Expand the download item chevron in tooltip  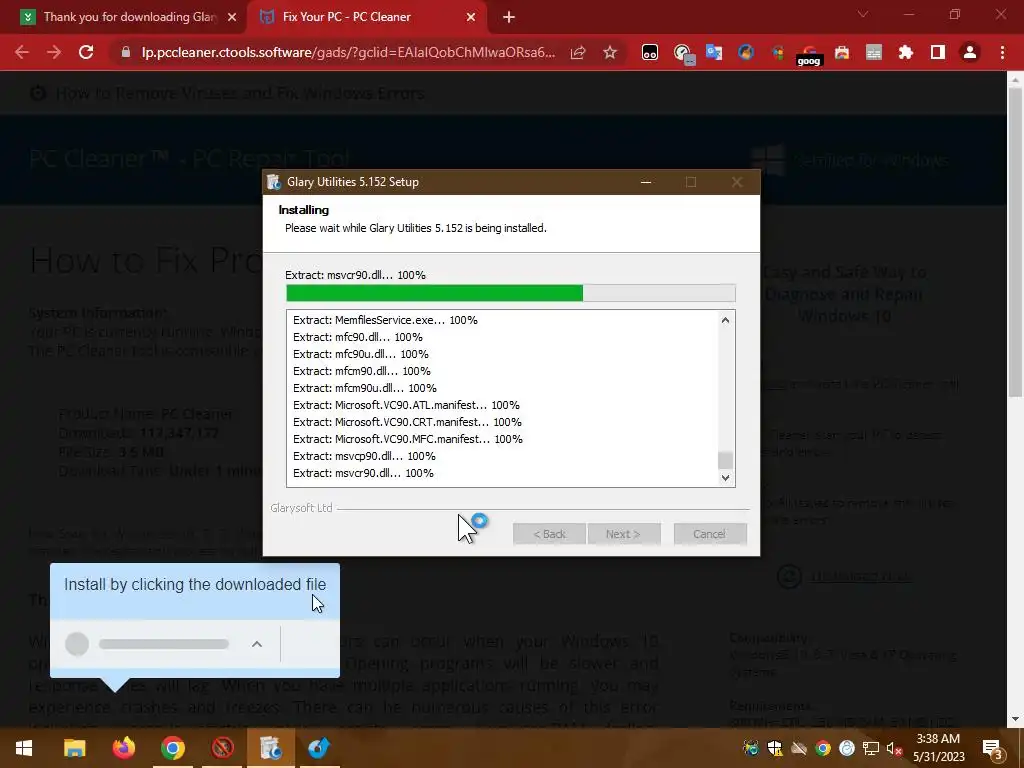(x=257, y=645)
